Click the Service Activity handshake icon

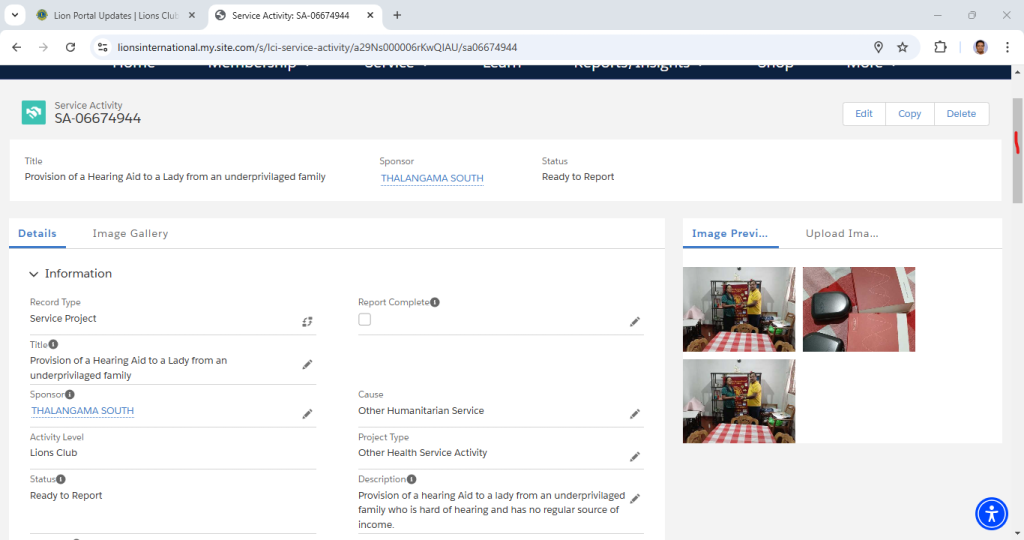(33, 112)
